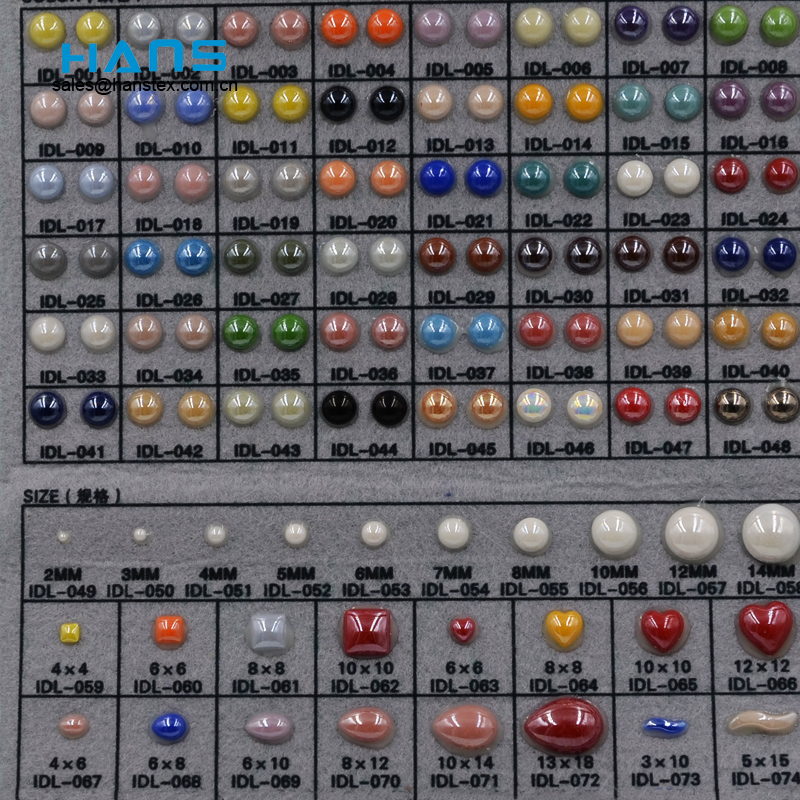Click the left metallic bronze bead above IDL-048

tap(732, 405)
